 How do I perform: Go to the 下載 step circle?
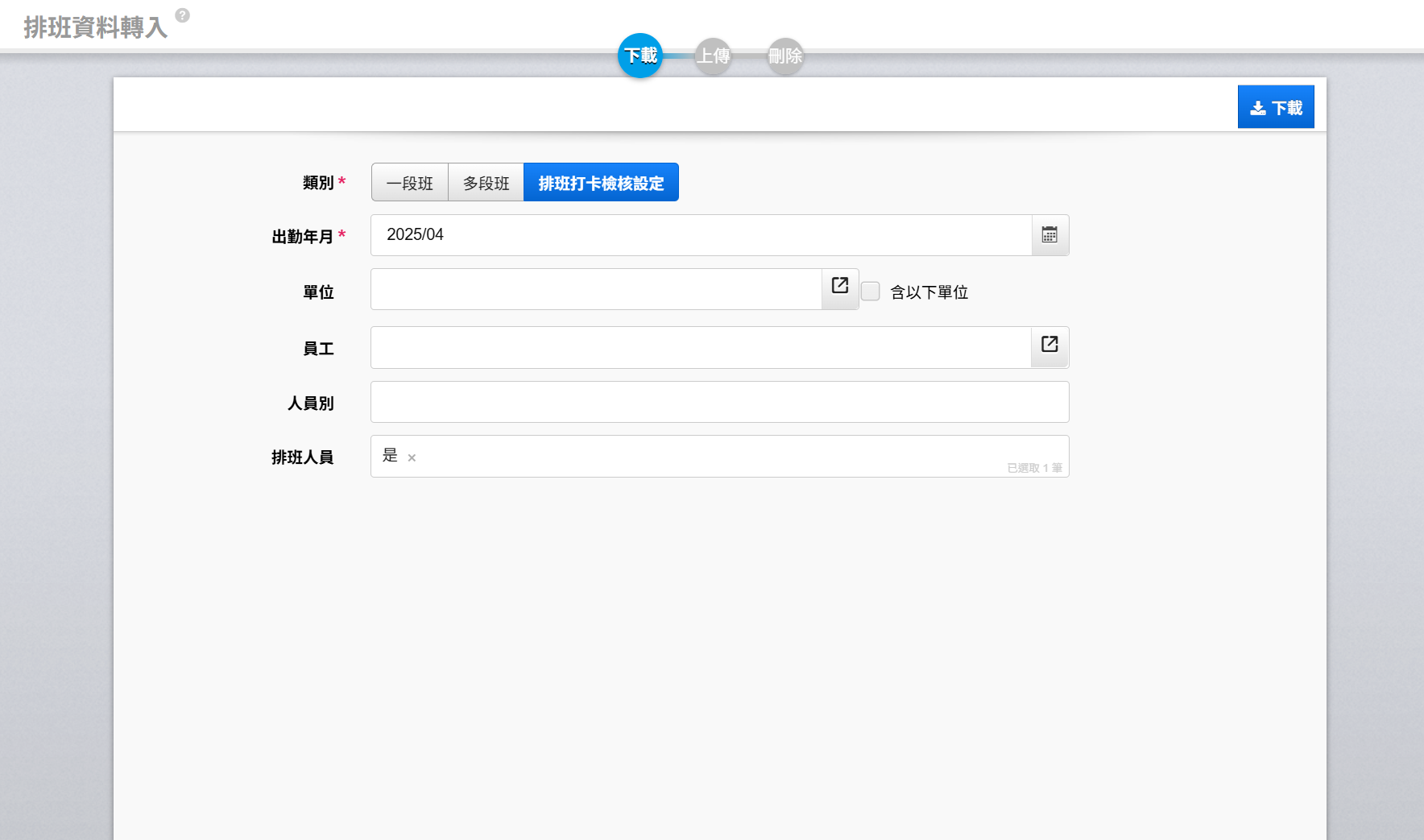tap(640, 56)
